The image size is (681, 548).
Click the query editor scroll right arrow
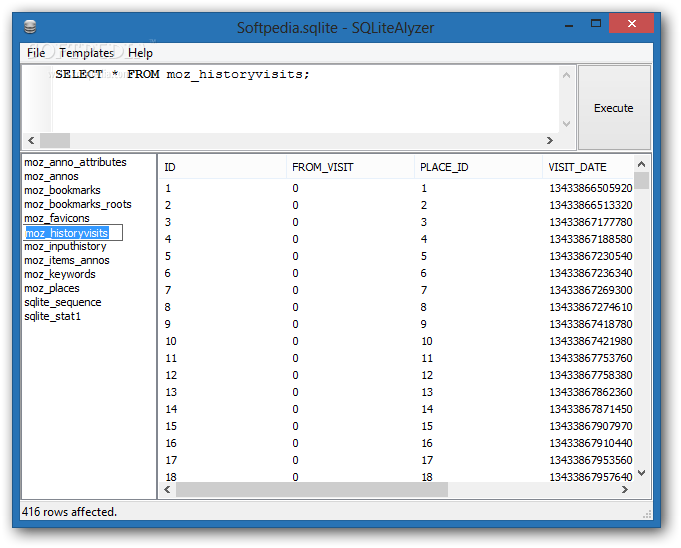tap(549, 140)
